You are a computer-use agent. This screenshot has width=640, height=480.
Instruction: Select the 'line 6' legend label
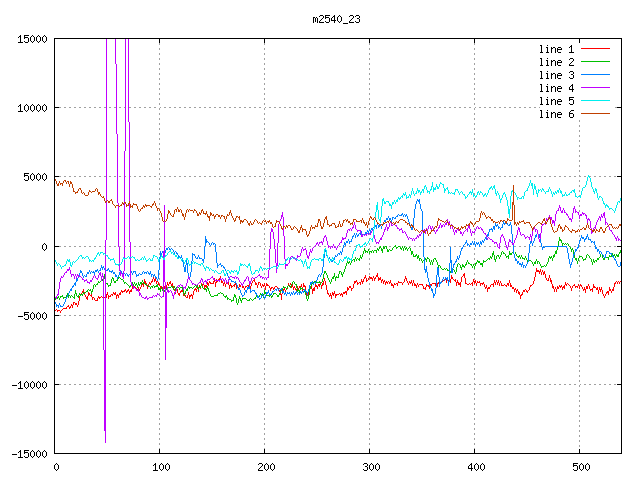557,114
